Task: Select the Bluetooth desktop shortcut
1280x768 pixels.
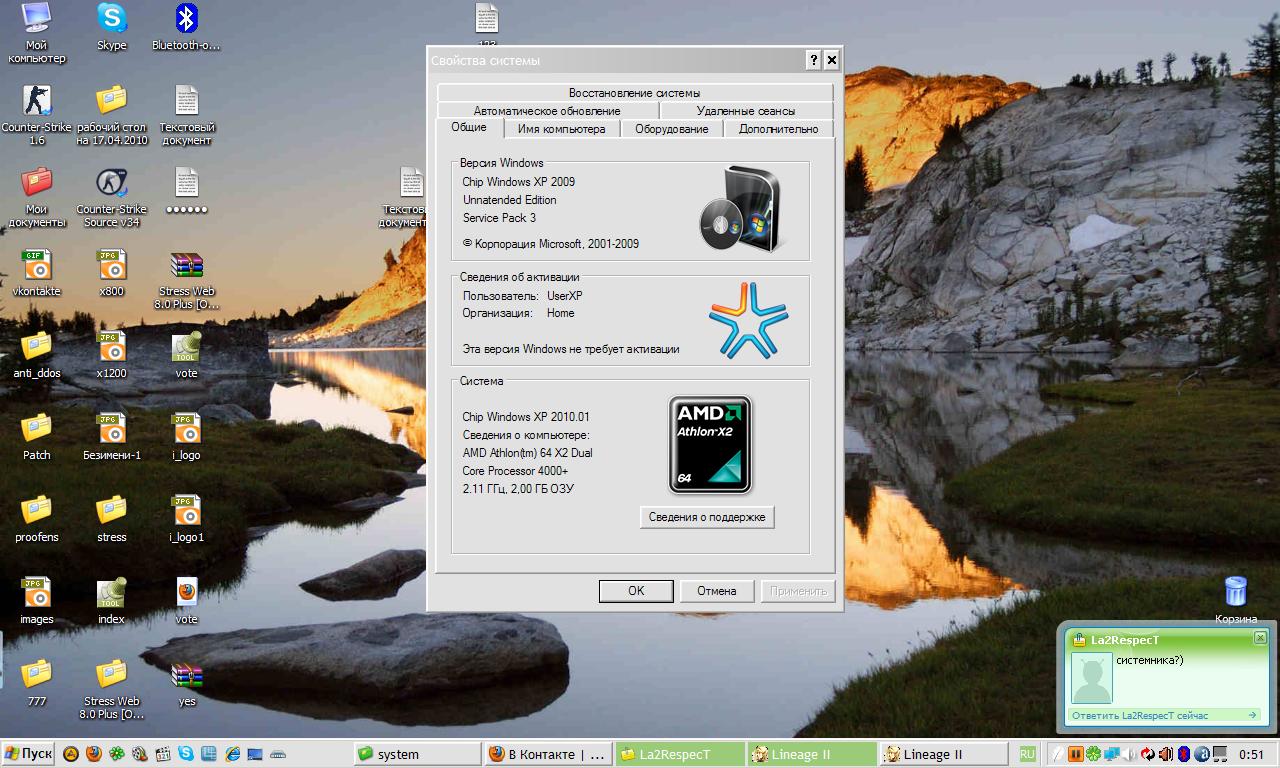Action: (186, 27)
